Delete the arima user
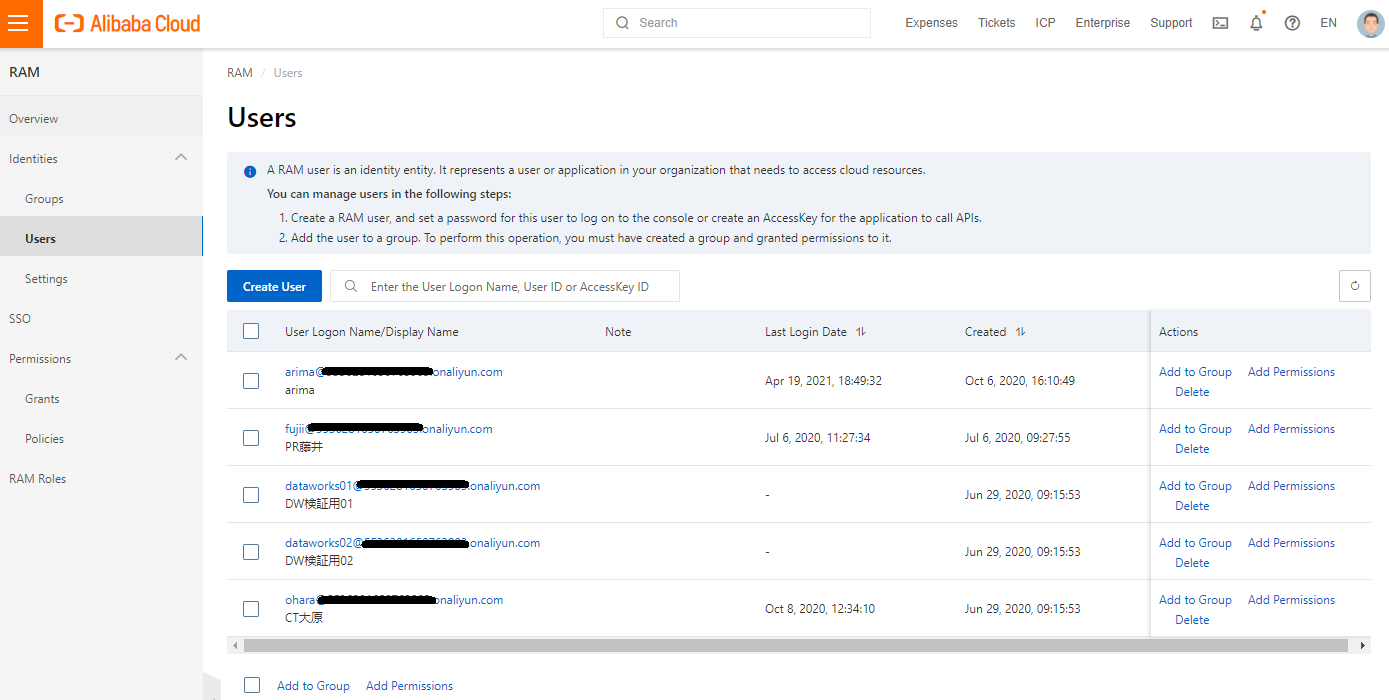 coord(1192,392)
